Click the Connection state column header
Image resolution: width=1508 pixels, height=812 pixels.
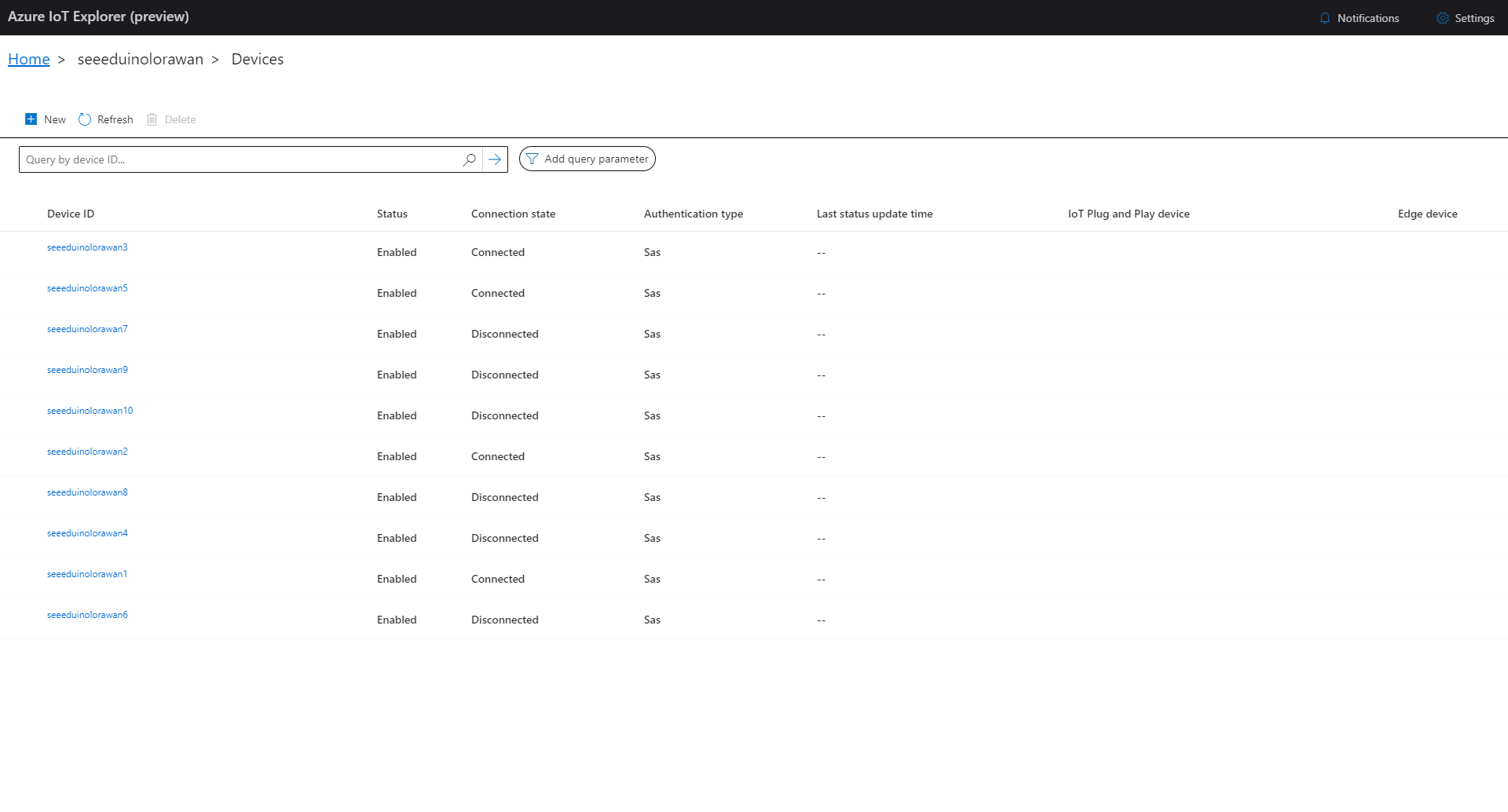click(513, 214)
